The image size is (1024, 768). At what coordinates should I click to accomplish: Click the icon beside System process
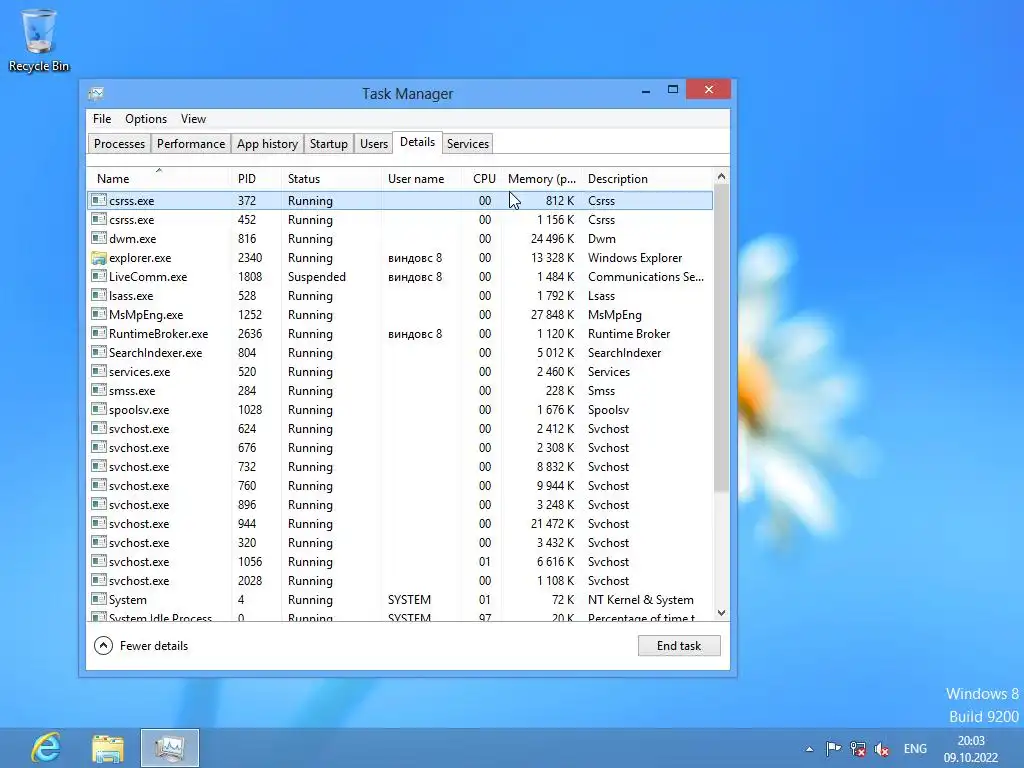[99, 599]
